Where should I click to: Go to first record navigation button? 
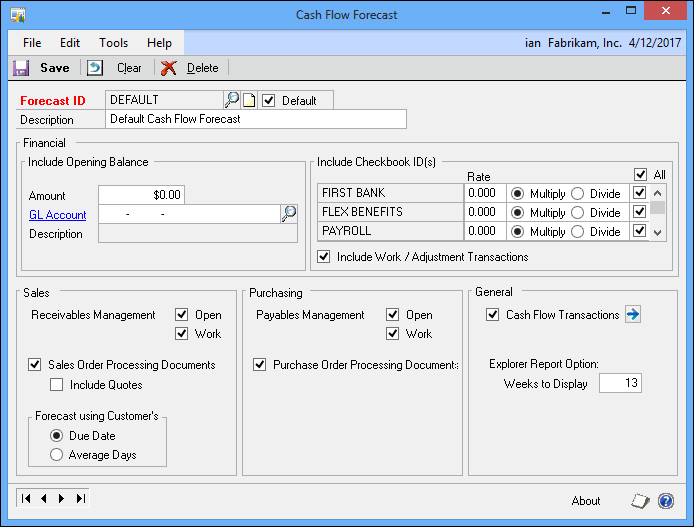[26, 499]
